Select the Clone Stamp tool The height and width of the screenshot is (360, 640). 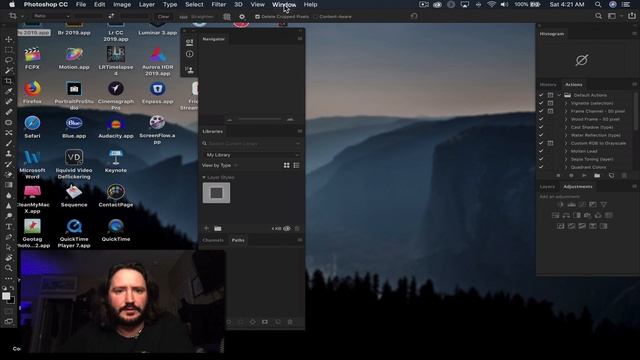coord(9,153)
